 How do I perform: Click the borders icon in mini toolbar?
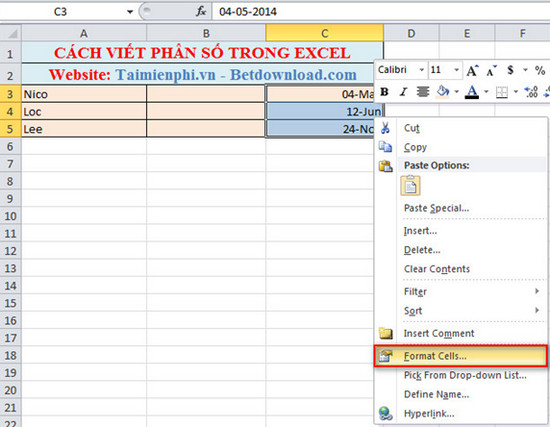[x=502, y=92]
